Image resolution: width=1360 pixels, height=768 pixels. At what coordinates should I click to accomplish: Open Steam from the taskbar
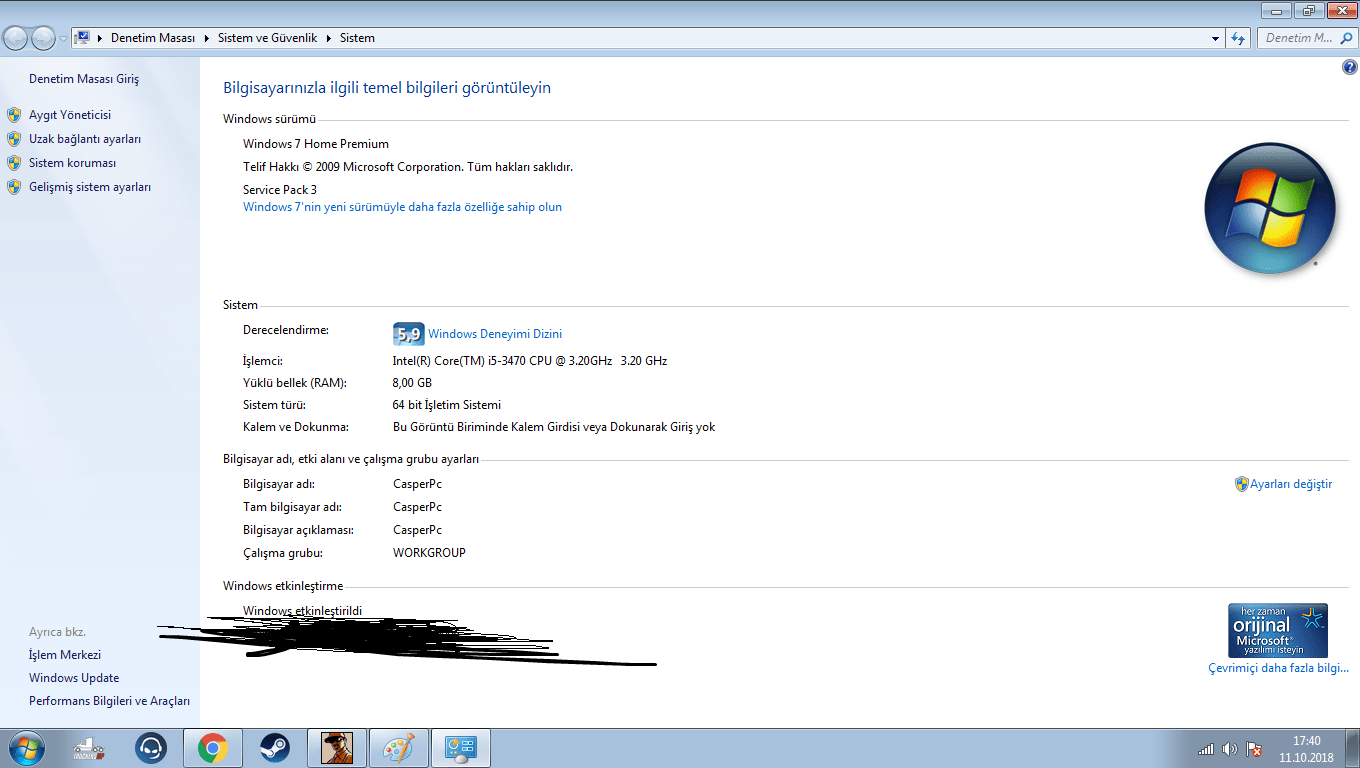pyautogui.click(x=274, y=748)
